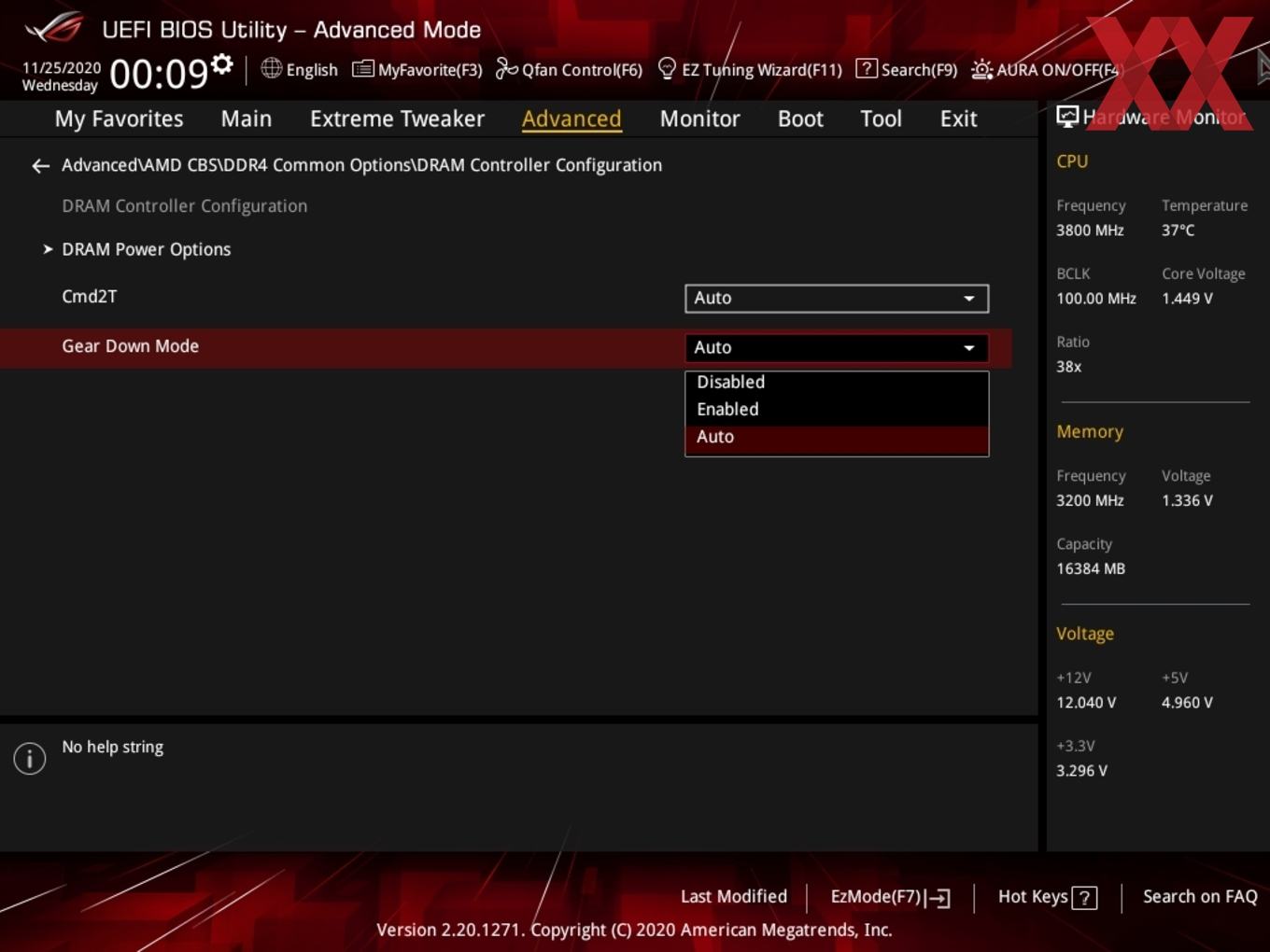Click memory voltage 1.336 V value
This screenshot has height=952, width=1270.
[1187, 500]
